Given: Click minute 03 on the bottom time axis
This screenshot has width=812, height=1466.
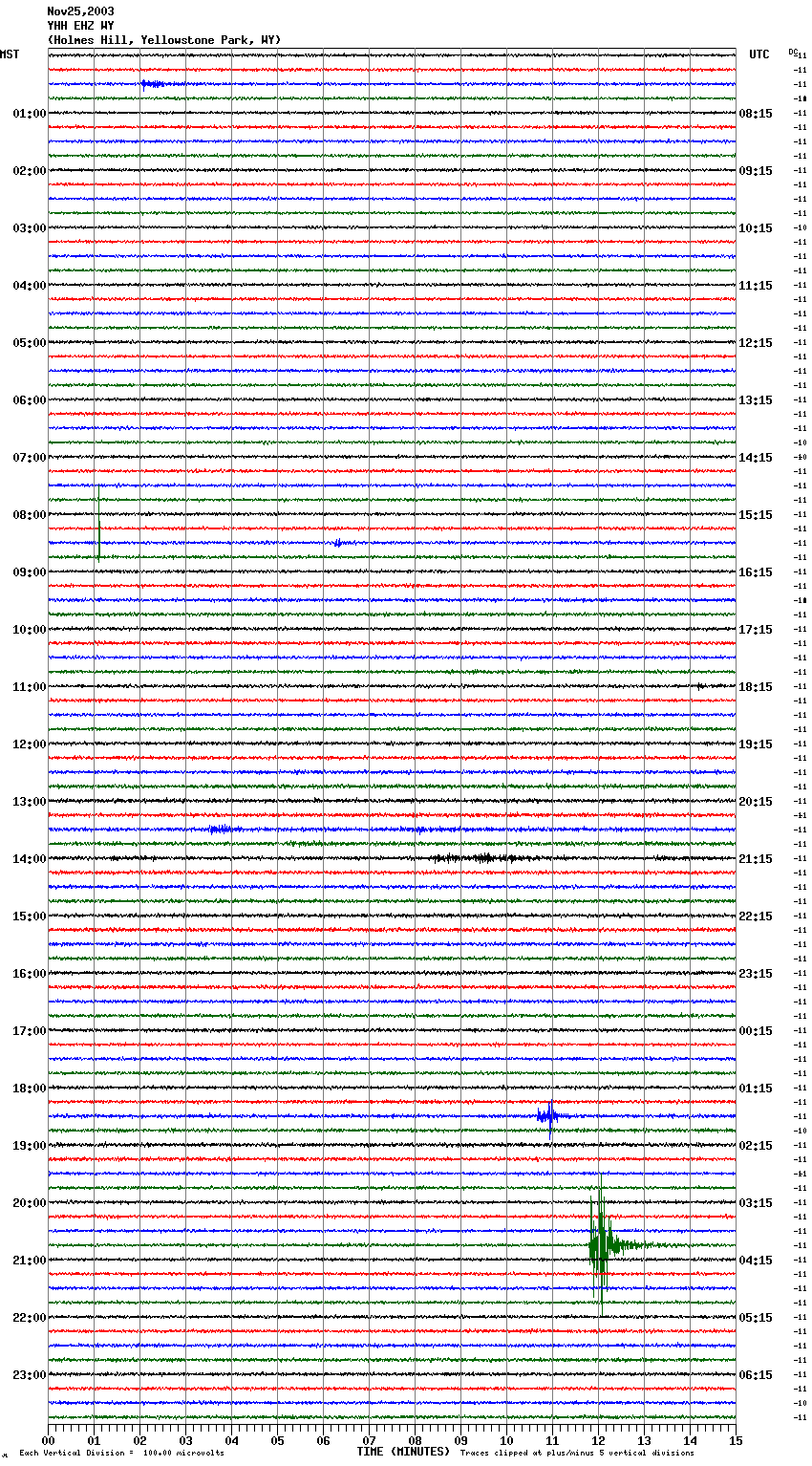Looking at the screenshot, I should point(185,1440).
